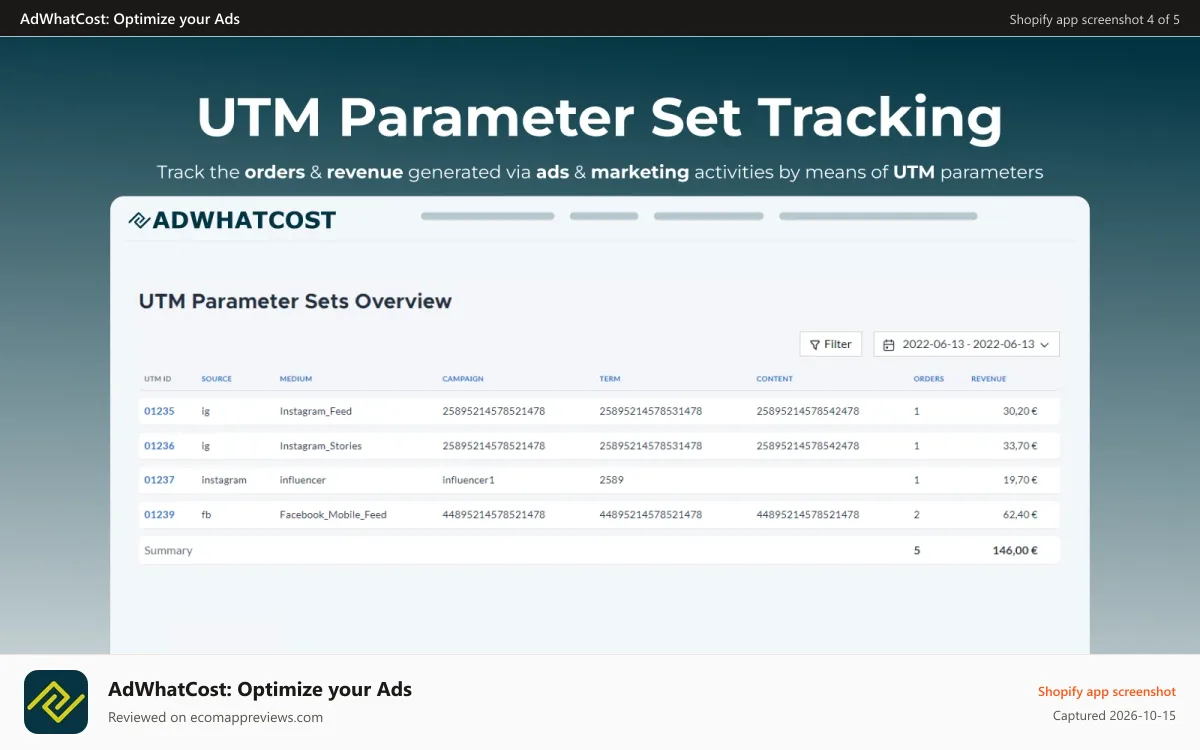The width and height of the screenshot is (1200, 750).
Task: Click the fb source cell
Action: click(206, 515)
